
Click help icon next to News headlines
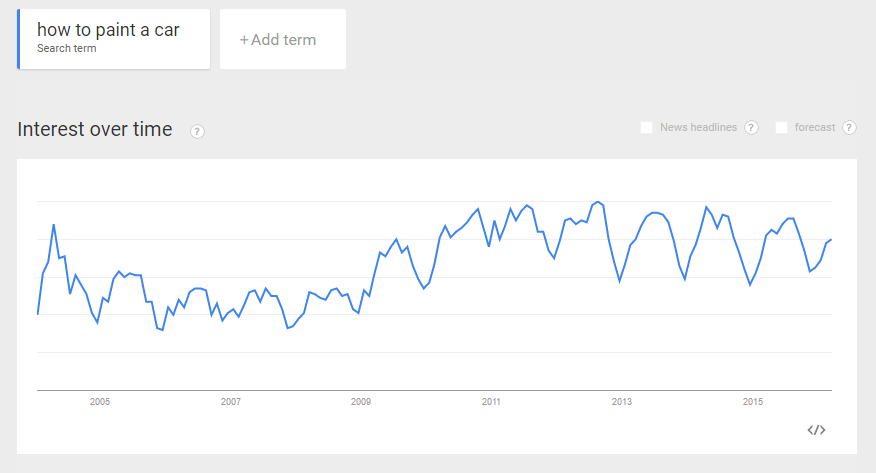(x=751, y=127)
